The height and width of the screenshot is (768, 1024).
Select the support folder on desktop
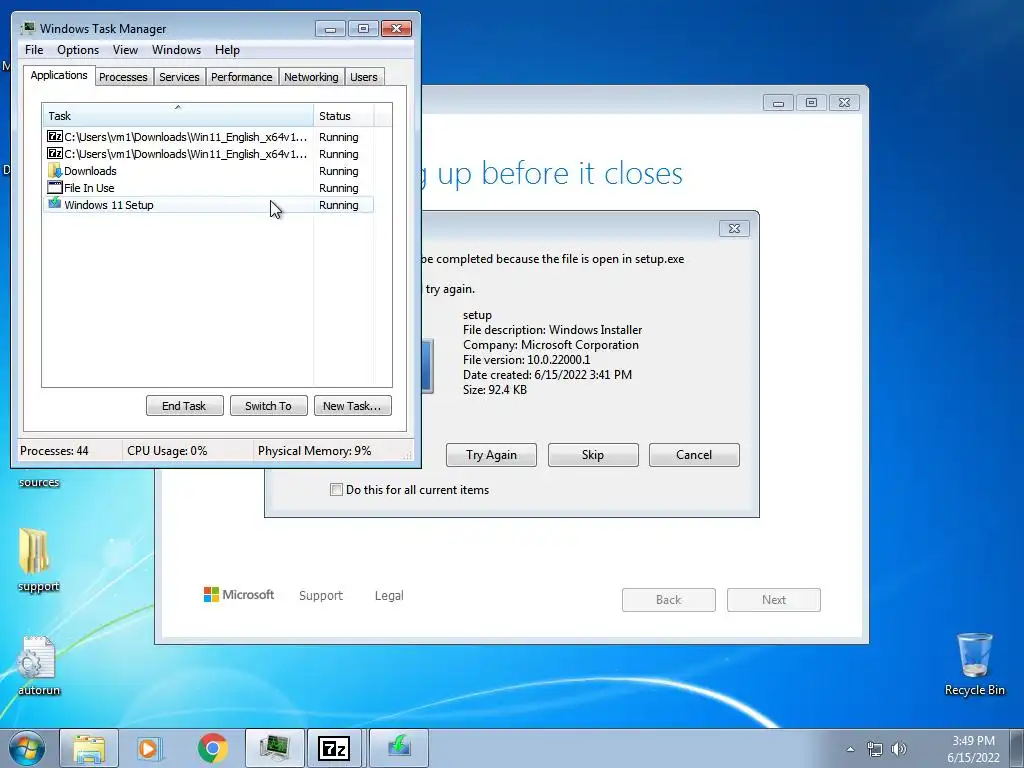(x=39, y=560)
